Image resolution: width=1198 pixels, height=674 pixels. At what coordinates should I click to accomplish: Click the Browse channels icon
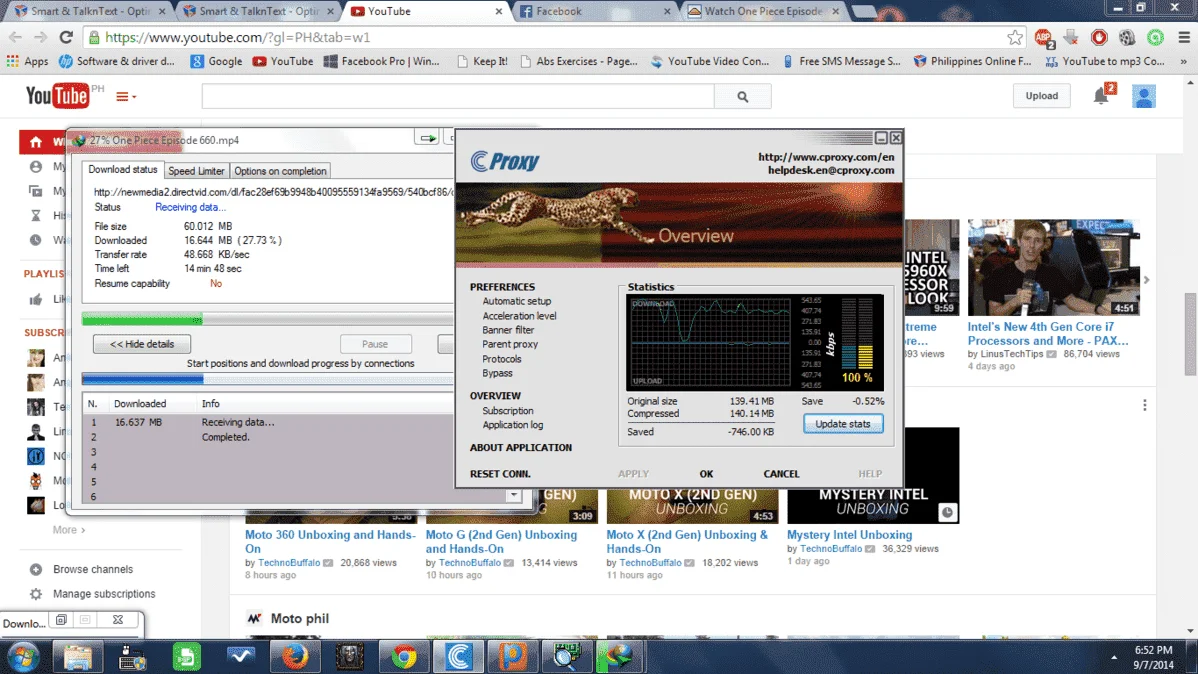point(36,569)
